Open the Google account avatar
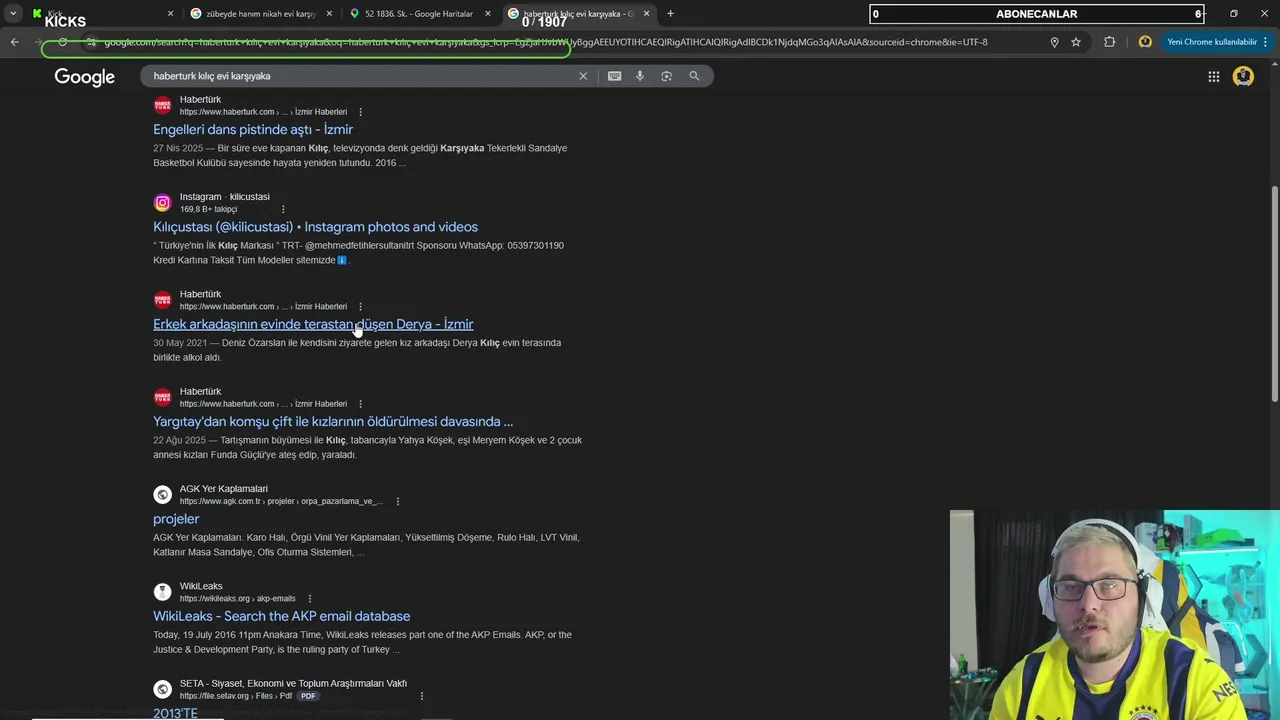The image size is (1280, 720). tap(1243, 77)
